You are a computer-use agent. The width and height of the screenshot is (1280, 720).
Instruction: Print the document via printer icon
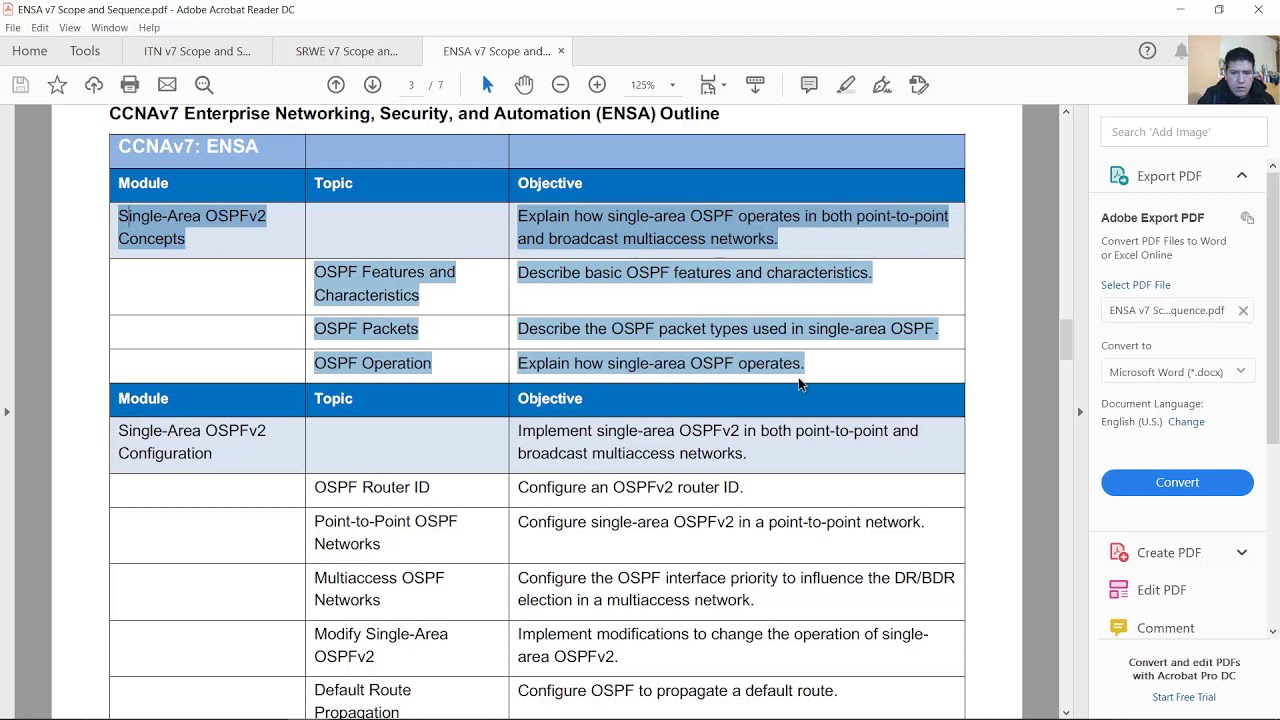click(130, 85)
